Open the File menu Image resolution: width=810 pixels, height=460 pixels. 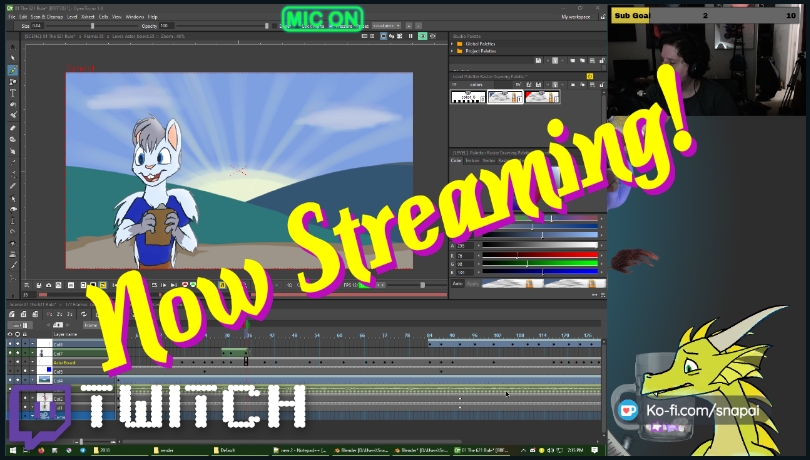pos(12,17)
